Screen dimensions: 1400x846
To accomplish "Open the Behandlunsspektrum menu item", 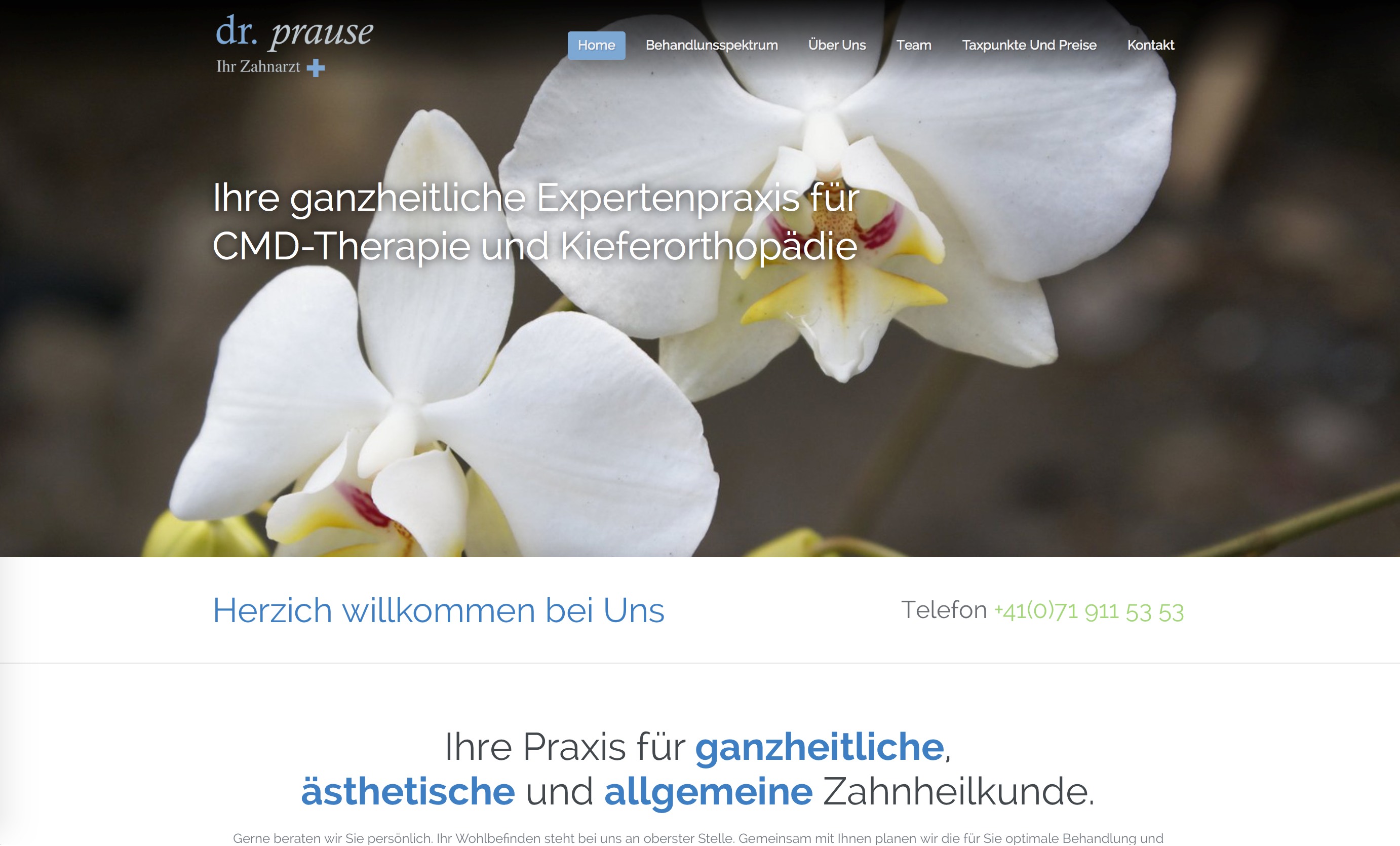I will point(711,46).
